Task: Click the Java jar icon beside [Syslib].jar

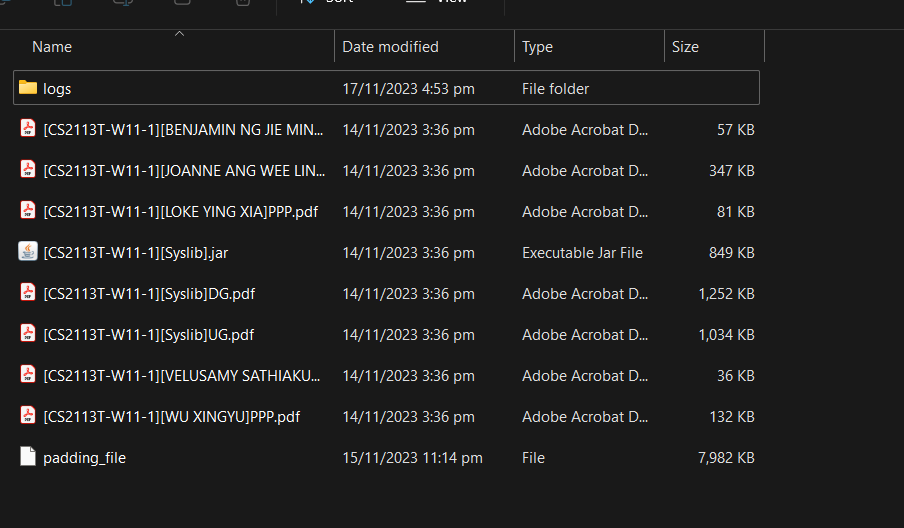Action: [28, 251]
